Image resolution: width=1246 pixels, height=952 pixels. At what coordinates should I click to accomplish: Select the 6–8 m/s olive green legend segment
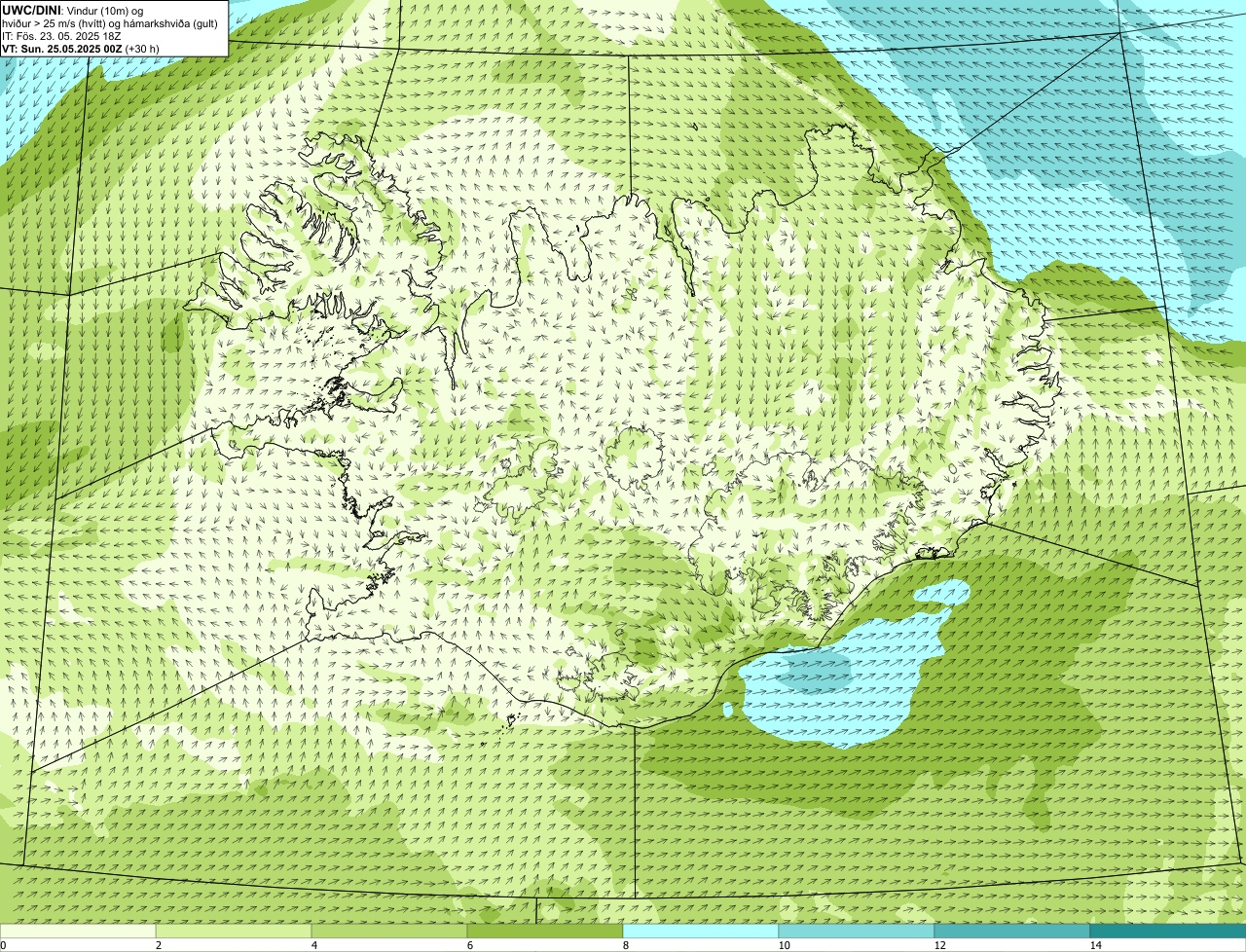coord(545,931)
